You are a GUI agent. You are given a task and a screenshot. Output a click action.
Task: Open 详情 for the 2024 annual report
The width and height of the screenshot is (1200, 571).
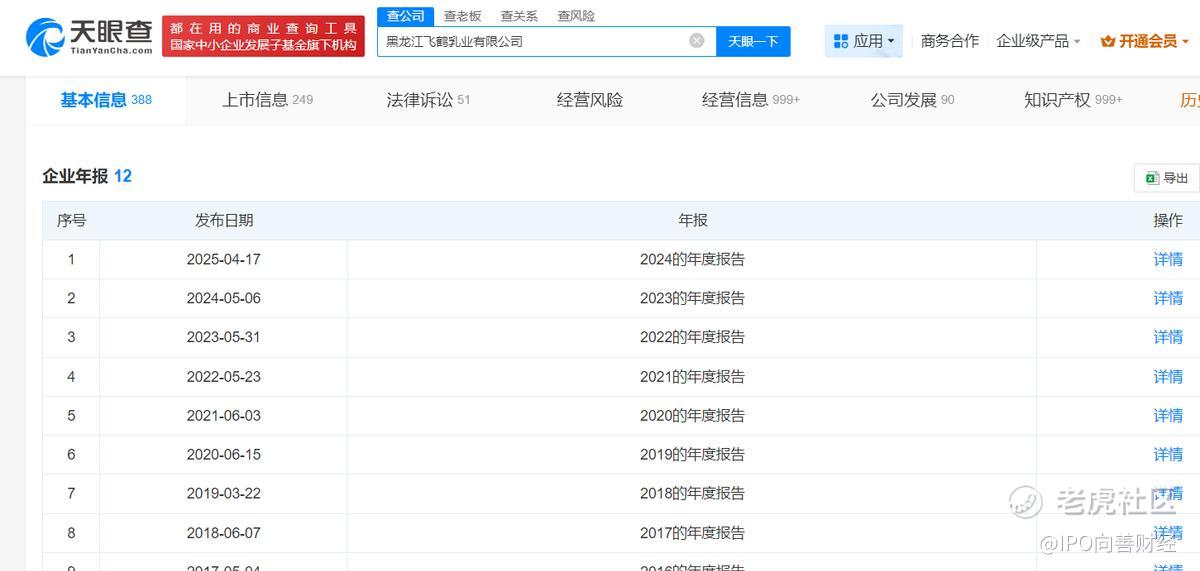(1168, 259)
